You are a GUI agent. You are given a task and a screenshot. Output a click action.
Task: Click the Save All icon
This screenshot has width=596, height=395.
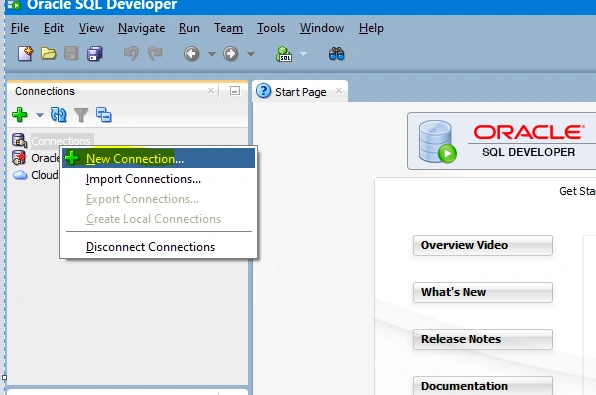point(95,54)
